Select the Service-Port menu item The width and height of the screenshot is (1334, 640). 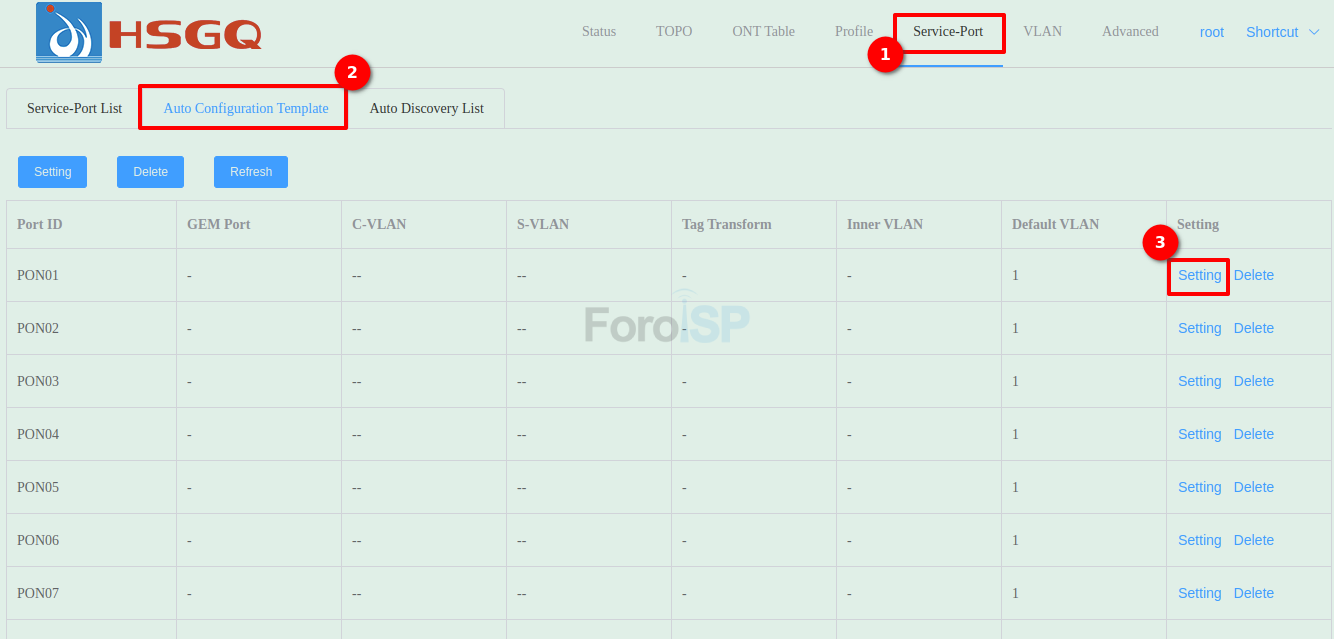tap(948, 32)
